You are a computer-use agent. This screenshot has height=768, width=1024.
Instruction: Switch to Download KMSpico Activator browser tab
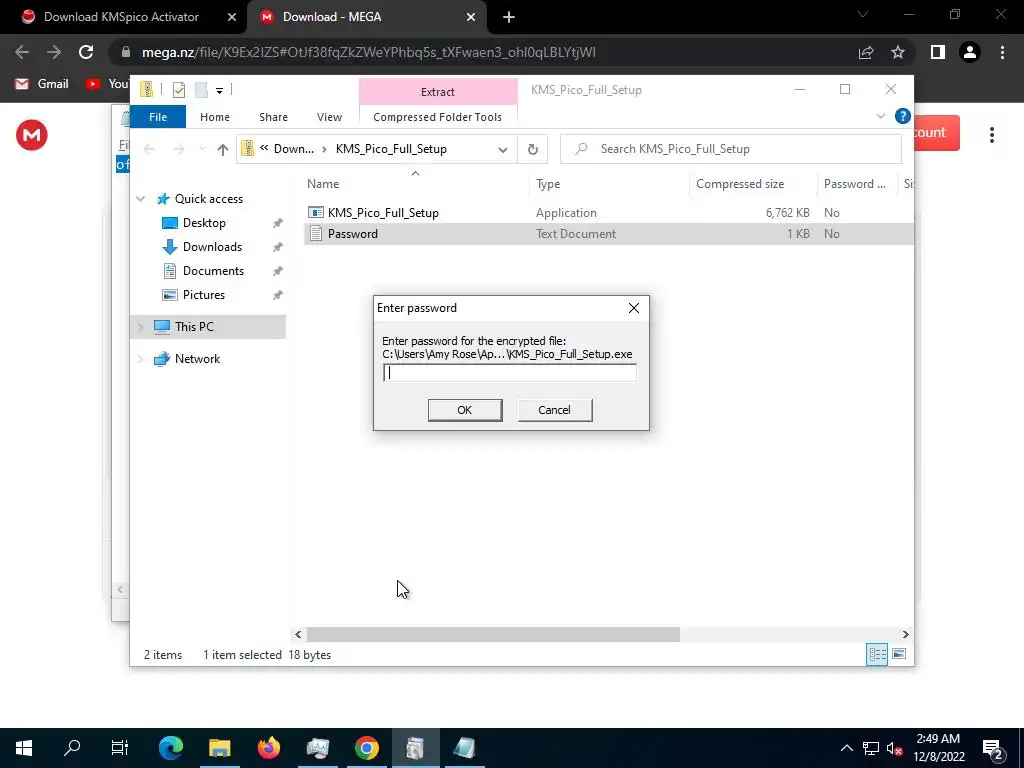121,17
